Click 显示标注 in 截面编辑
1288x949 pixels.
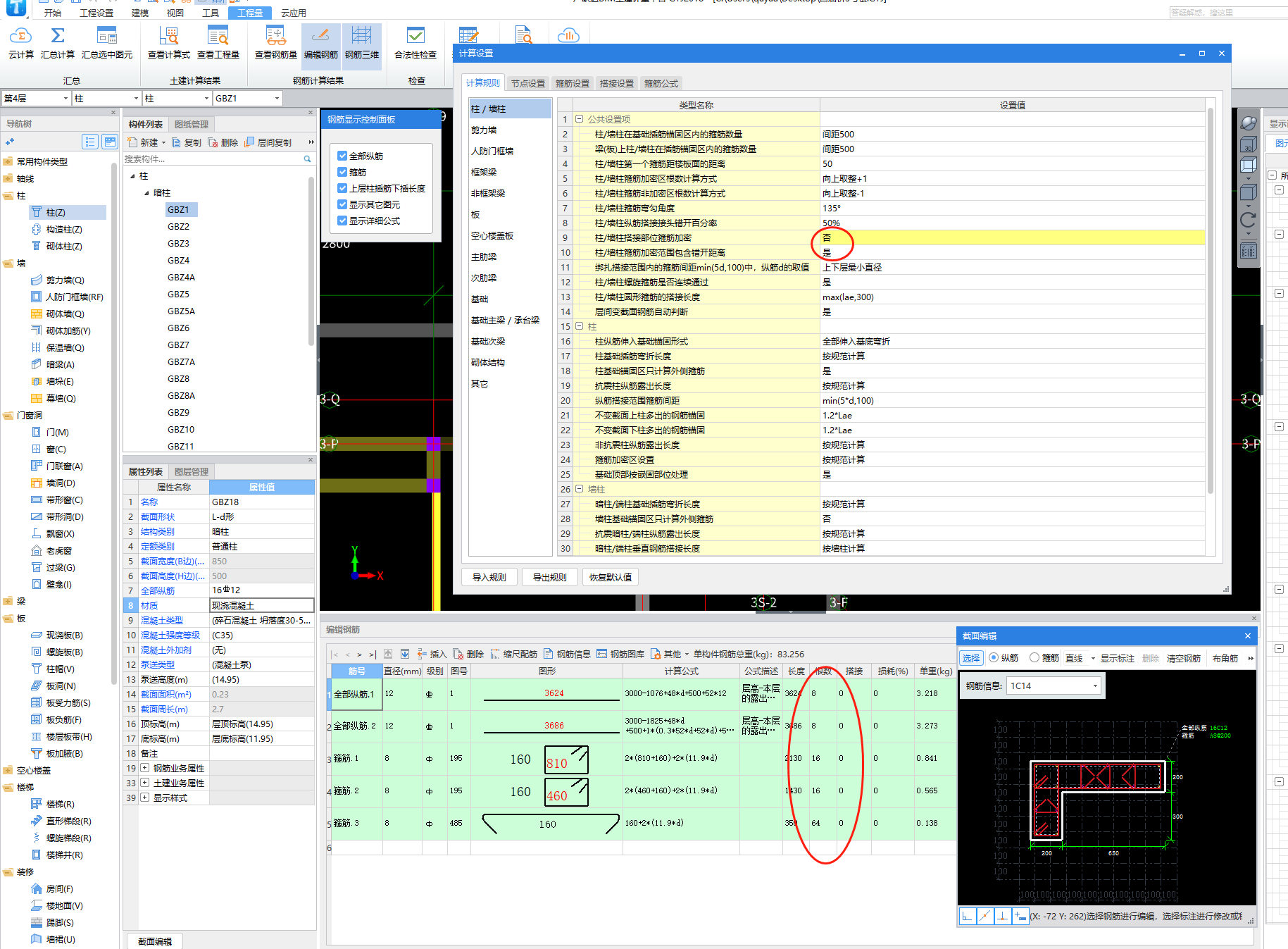pos(1118,658)
